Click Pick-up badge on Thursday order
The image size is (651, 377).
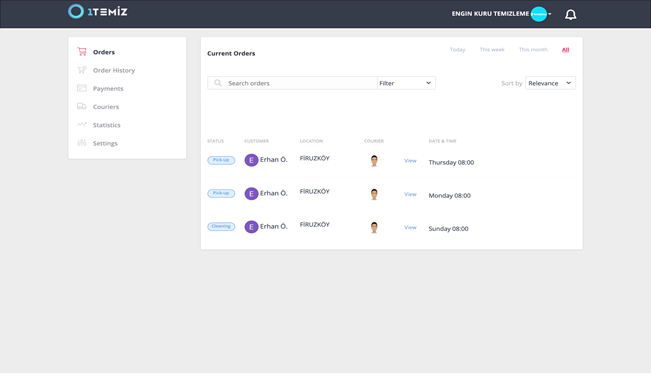coord(221,160)
